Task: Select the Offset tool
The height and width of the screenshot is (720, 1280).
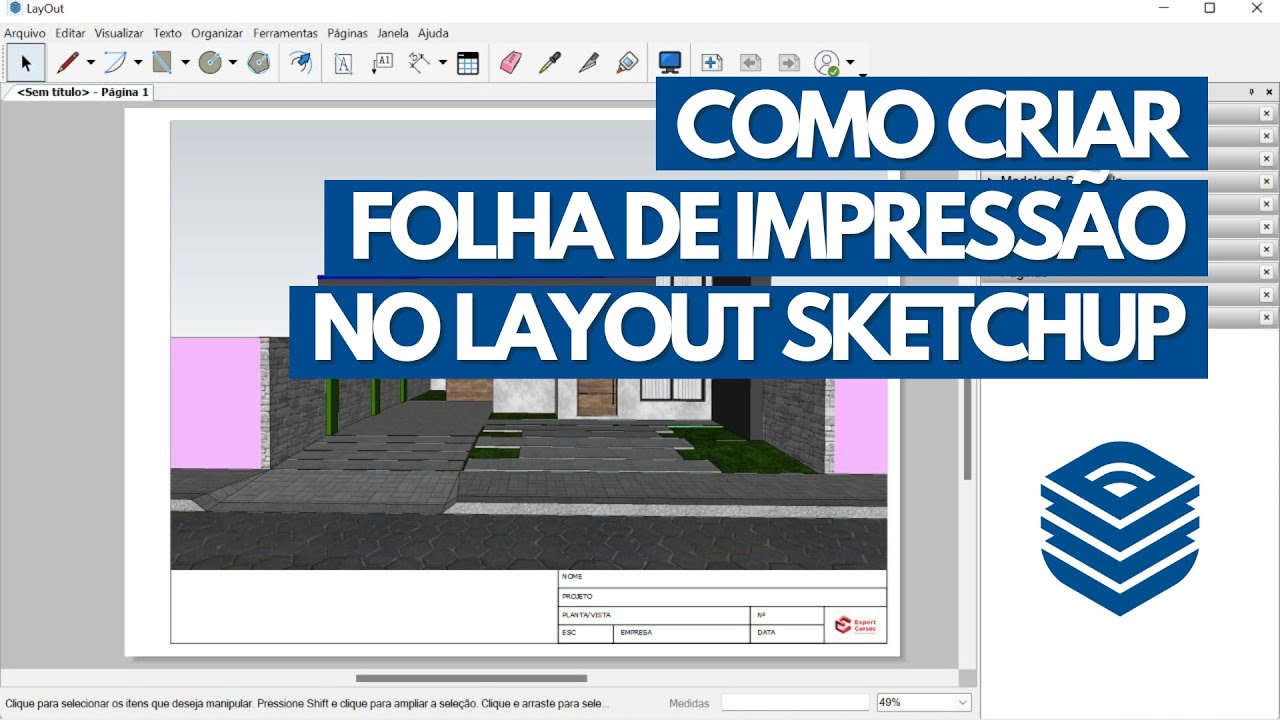Action: click(300, 63)
